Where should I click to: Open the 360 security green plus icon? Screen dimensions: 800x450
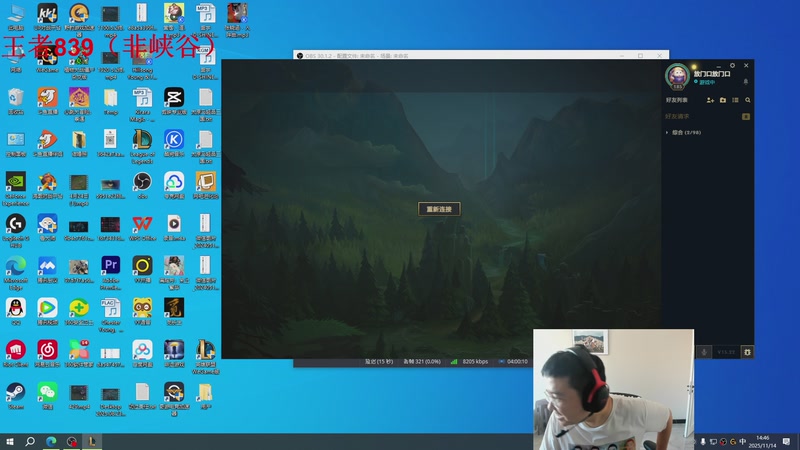pyautogui.click(x=79, y=311)
